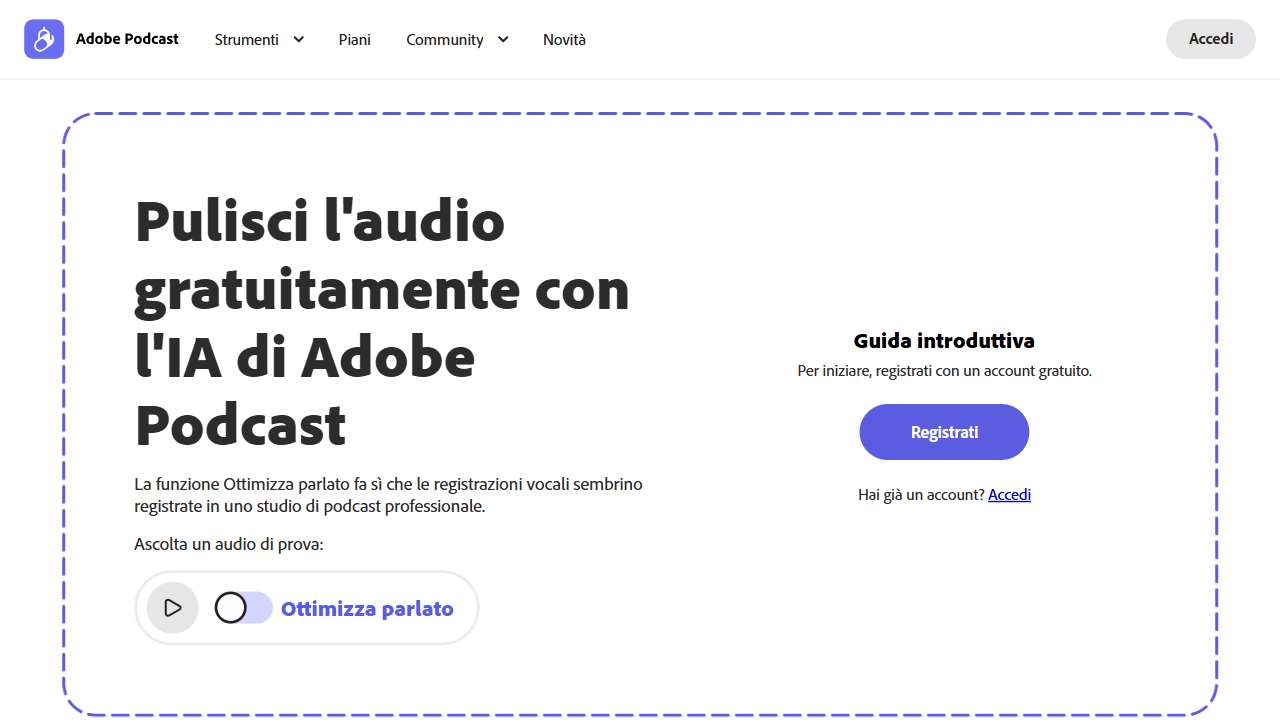This screenshot has width=1280, height=720.
Task: Click the Community label in the navbar
Action: tap(444, 39)
